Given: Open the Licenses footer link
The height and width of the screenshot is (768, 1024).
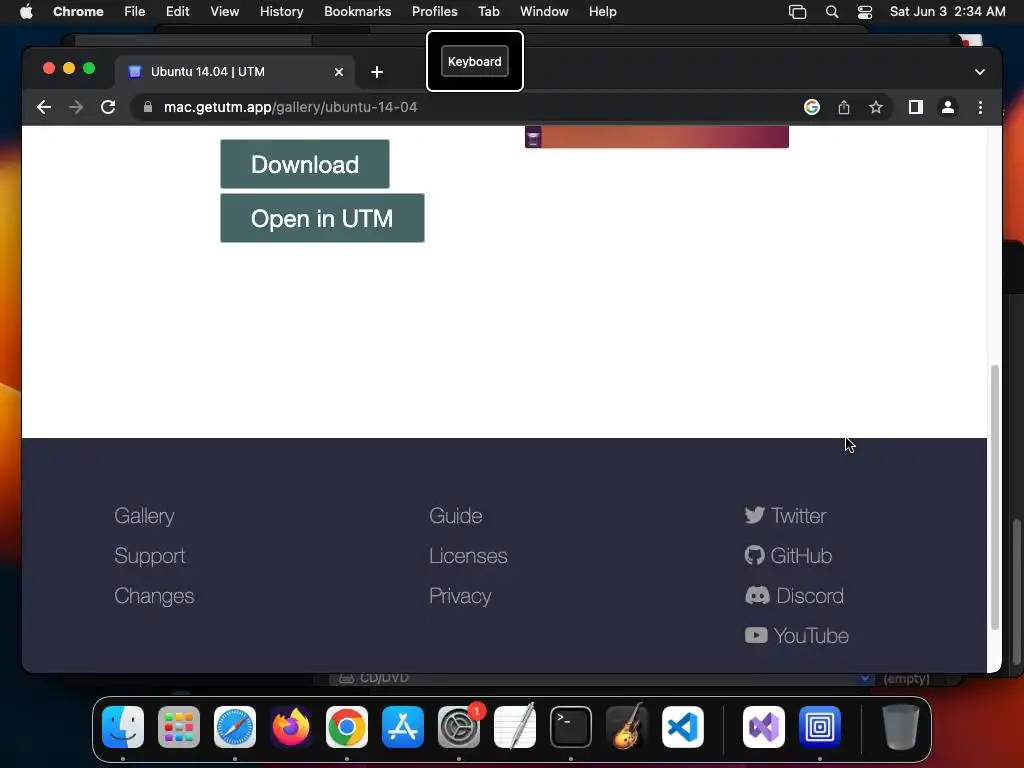Looking at the screenshot, I should (468, 556).
